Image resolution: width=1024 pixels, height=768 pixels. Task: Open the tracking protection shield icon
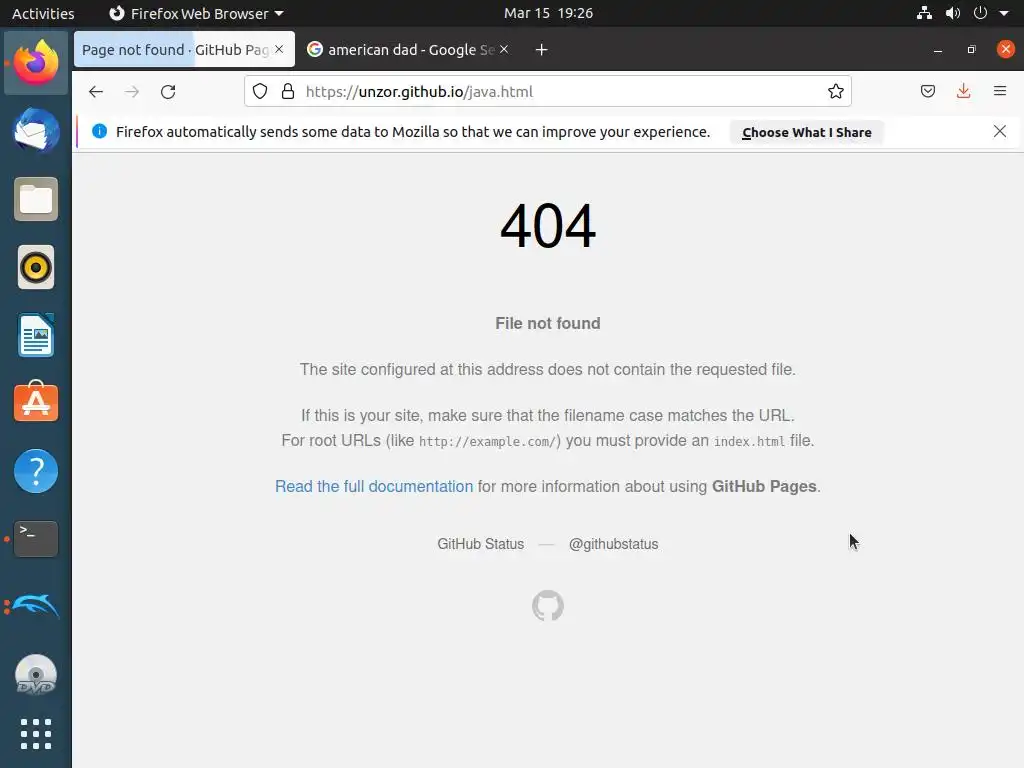pos(260,91)
